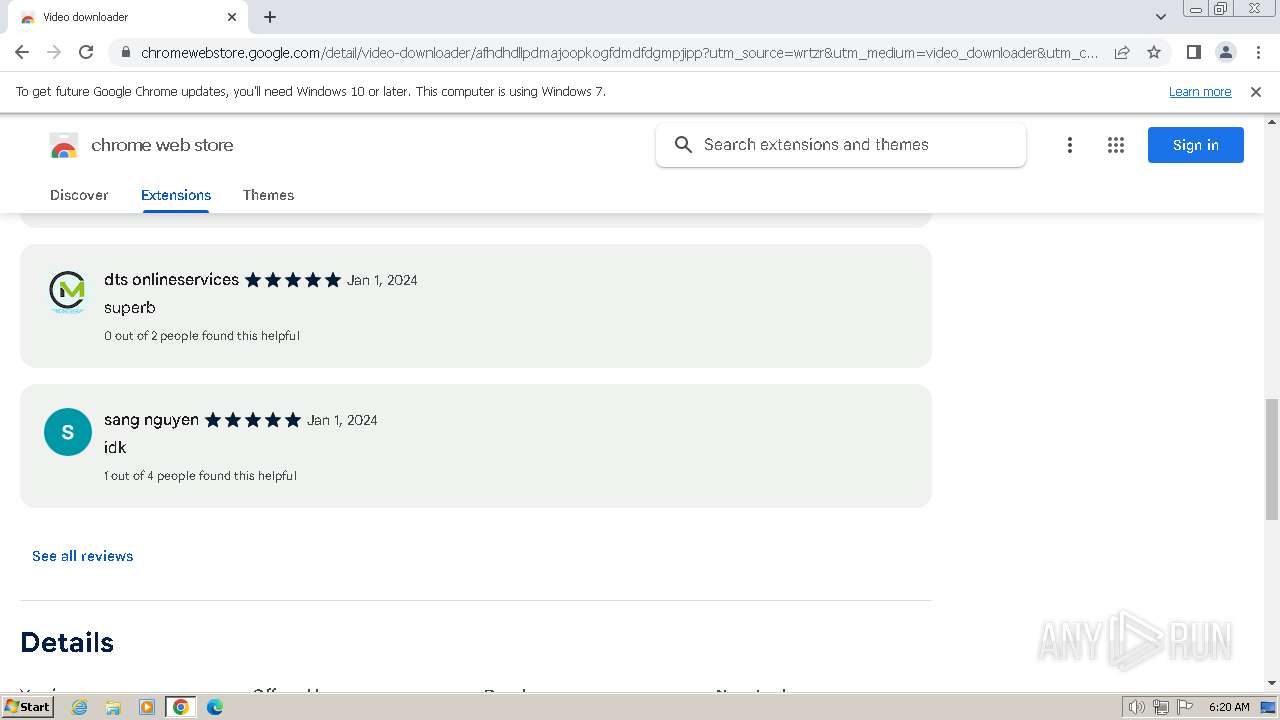The image size is (1280, 720).
Task: Focus the Search extensions and themes field
Action: coord(841,145)
